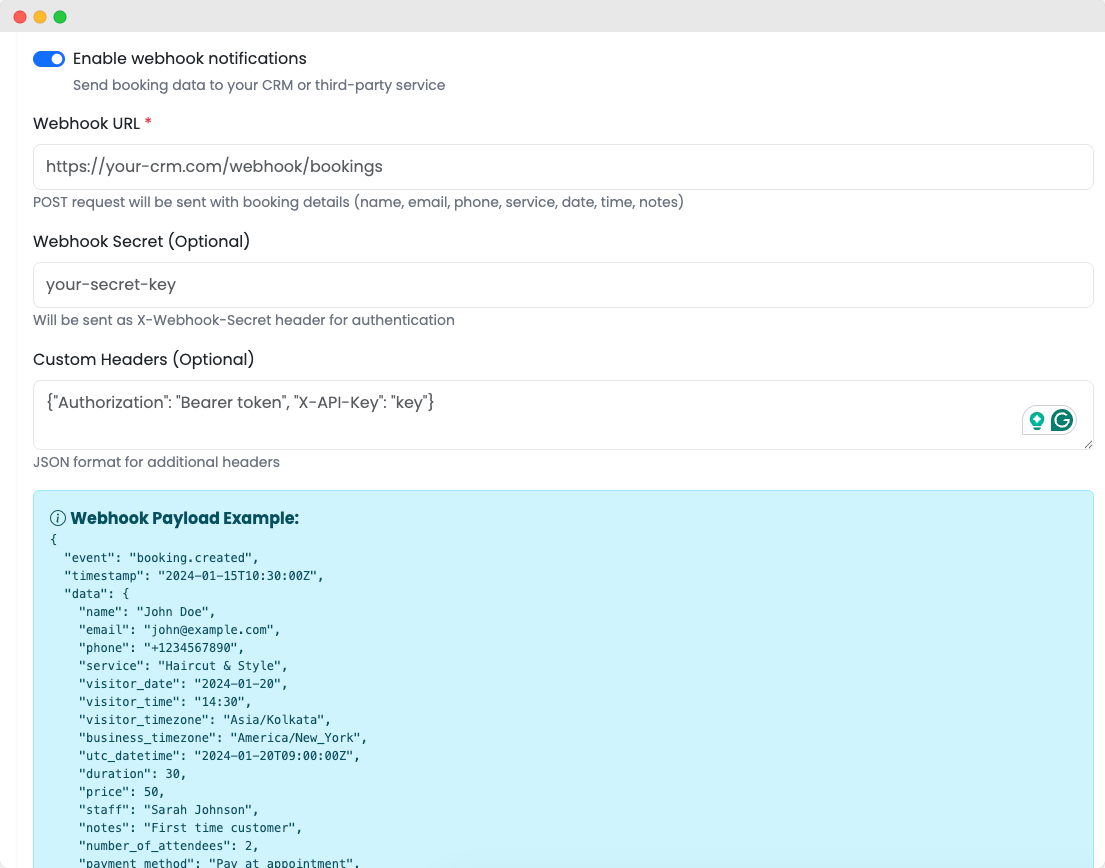Click the info icon beside Webhook Payload Example
Screen dimensions: 1105x868
click(58, 518)
